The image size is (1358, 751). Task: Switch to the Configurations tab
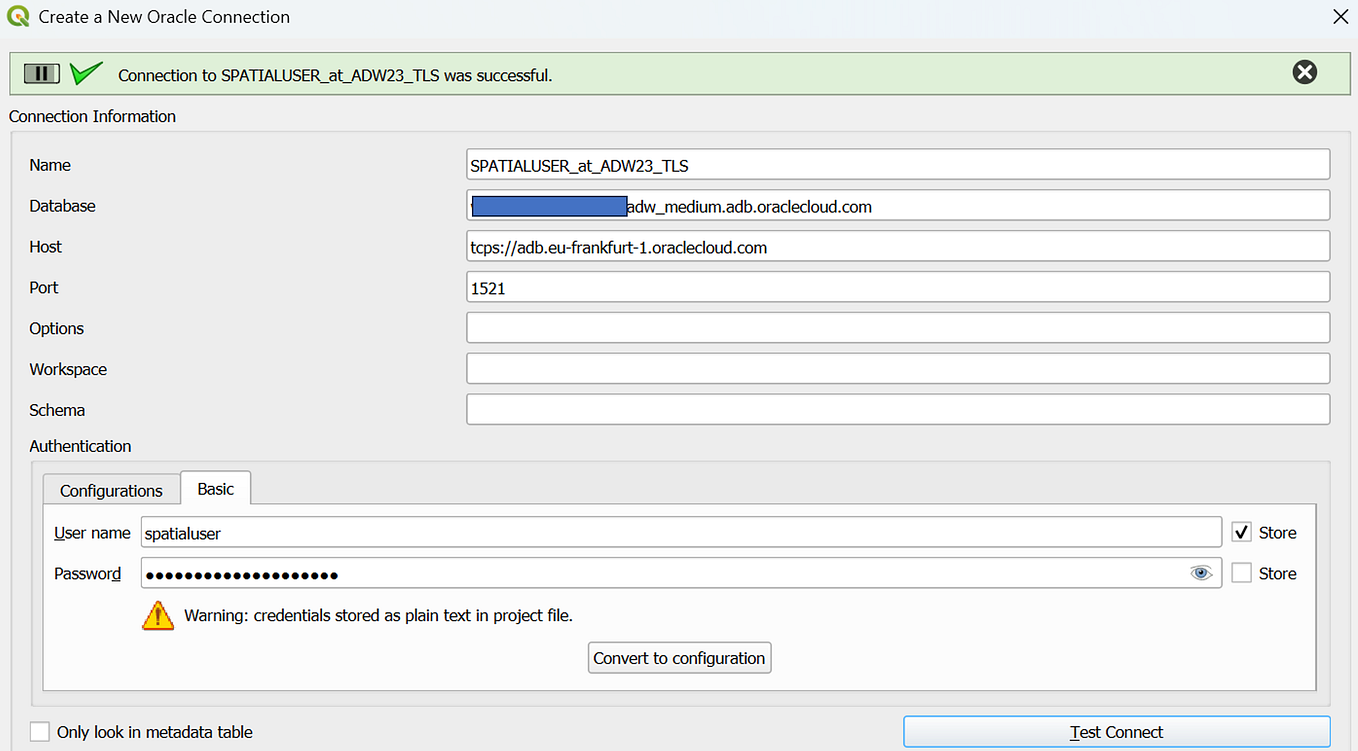[110, 490]
